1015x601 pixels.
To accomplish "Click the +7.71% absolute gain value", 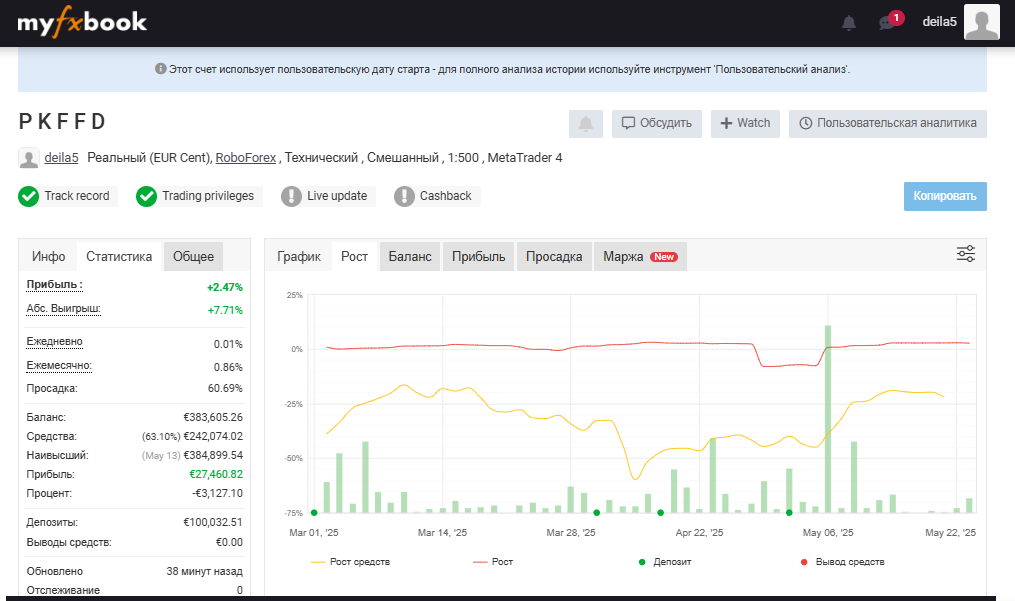I will coord(225,310).
